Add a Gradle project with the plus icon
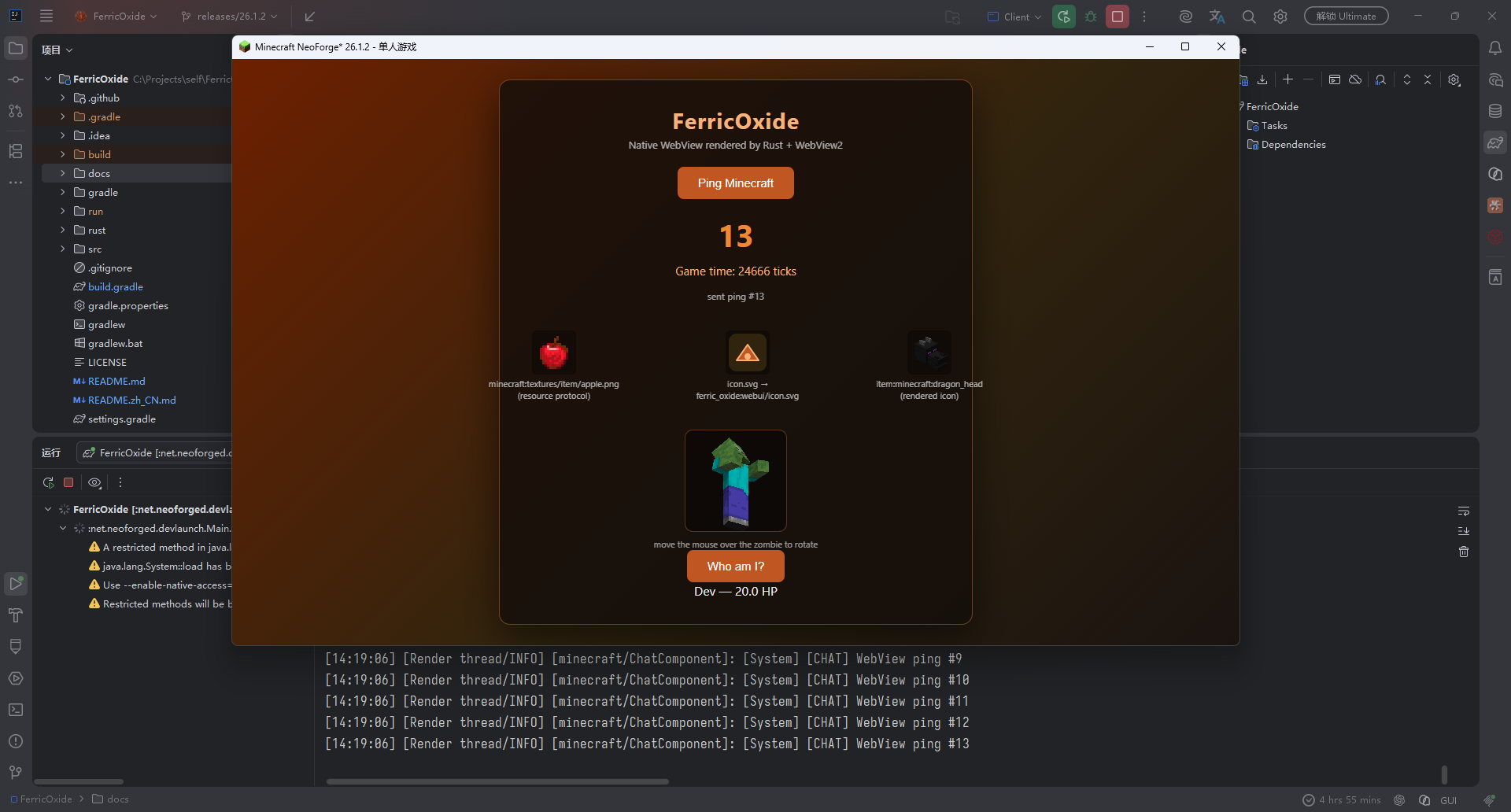This screenshot has height=812, width=1511. click(1287, 79)
